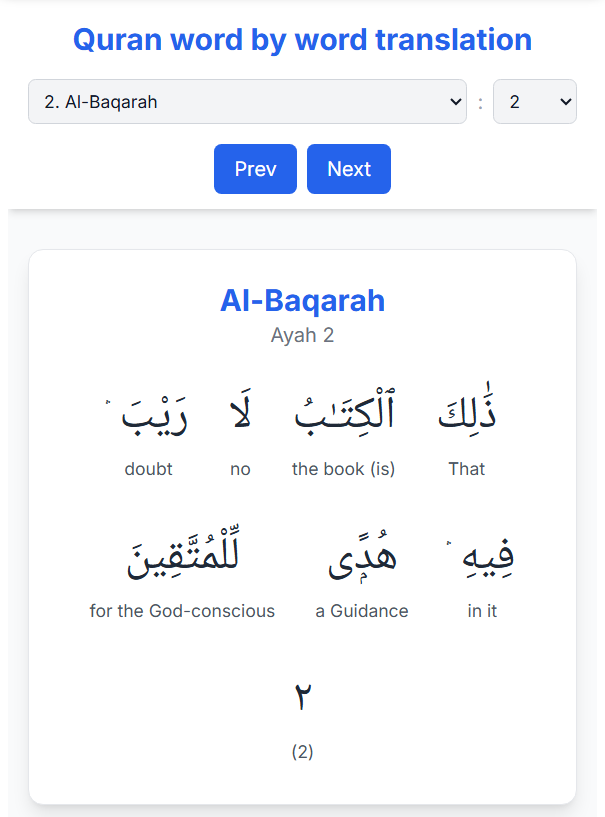Click the Prev button

tap(255, 168)
